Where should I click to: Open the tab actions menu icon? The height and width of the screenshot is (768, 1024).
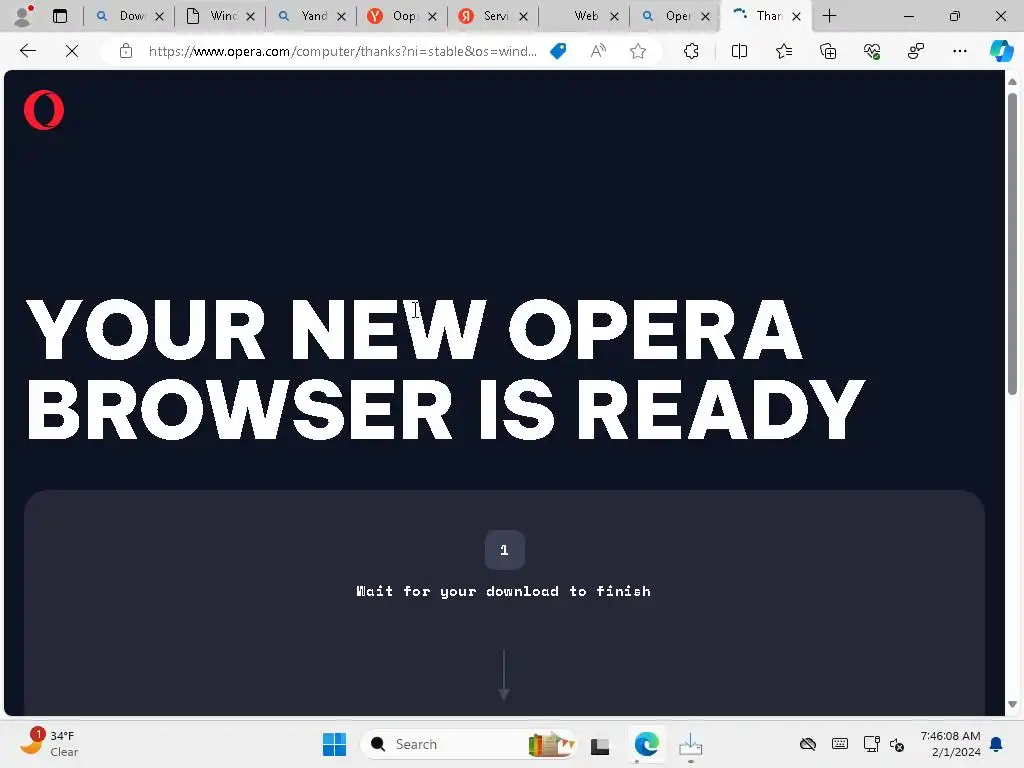(x=60, y=16)
